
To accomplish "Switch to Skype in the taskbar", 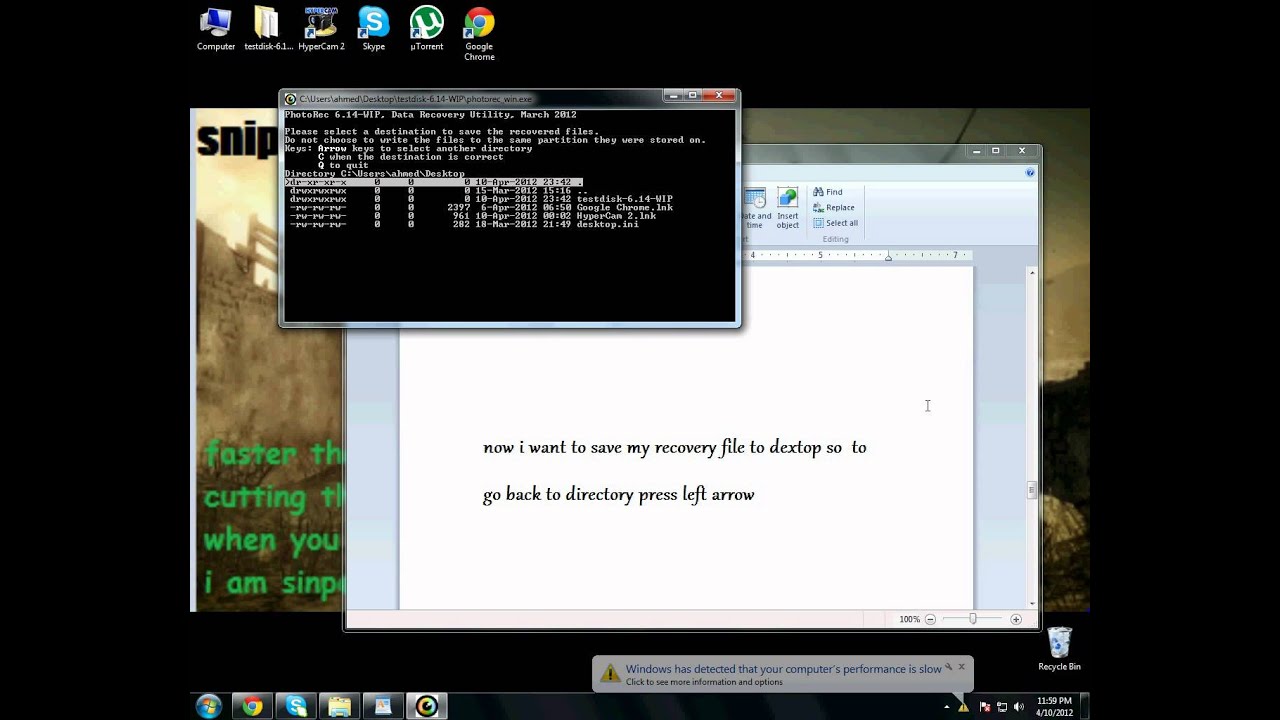I will tap(296, 707).
